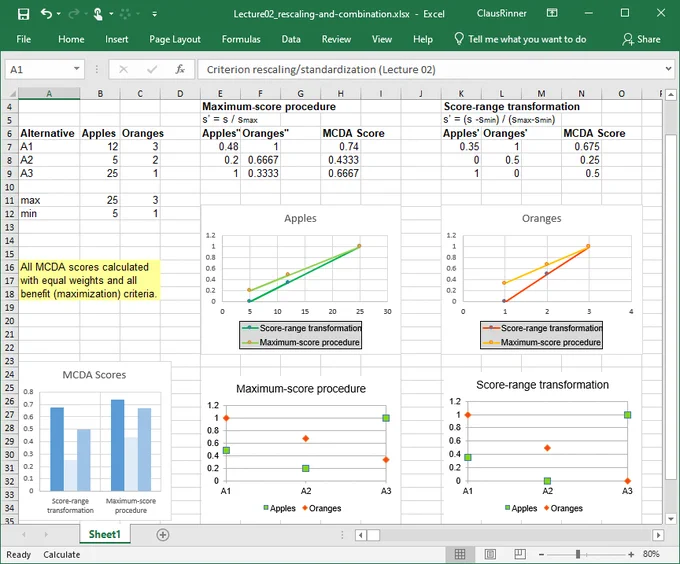Image resolution: width=680 pixels, height=564 pixels.
Task: Select the Oranges line chart title
Action: coord(541,218)
